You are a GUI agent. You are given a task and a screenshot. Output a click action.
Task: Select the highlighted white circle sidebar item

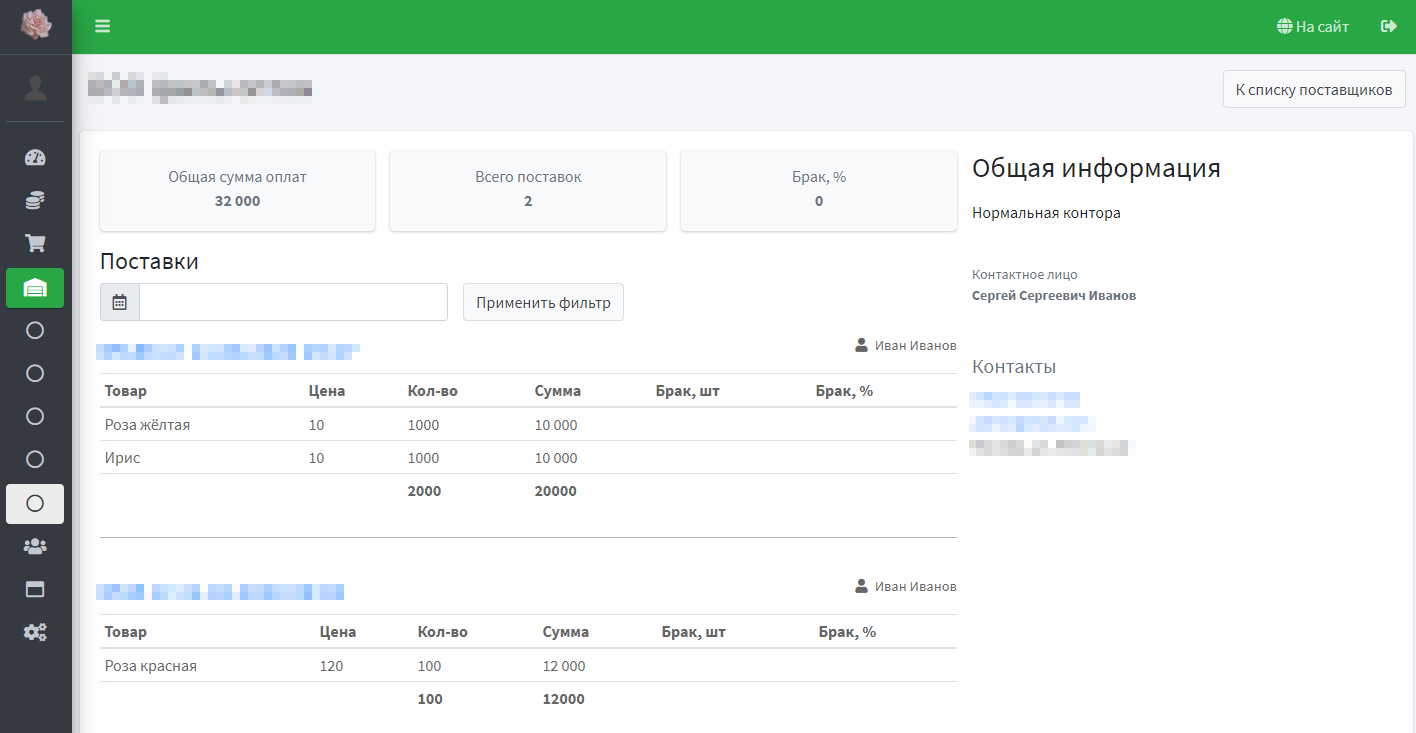click(x=35, y=504)
